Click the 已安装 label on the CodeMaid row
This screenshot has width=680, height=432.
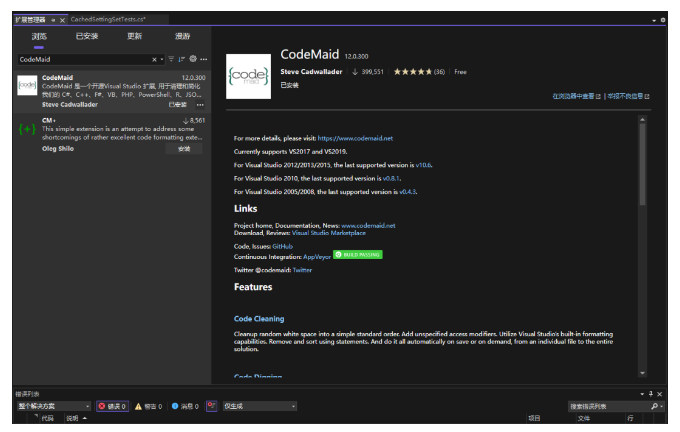pyautogui.click(x=177, y=105)
